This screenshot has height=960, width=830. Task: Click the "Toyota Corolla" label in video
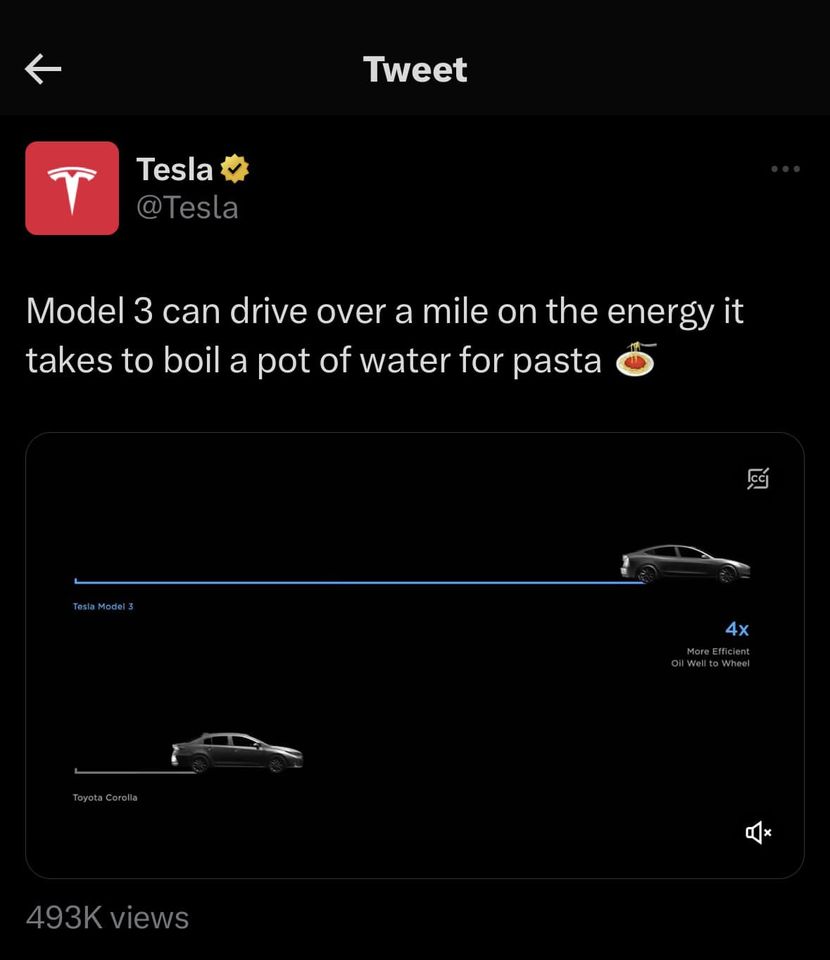[x=105, y=797]
